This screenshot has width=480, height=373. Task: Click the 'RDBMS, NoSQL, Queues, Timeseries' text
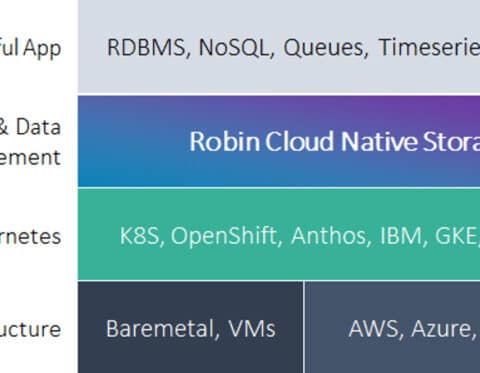293,48
